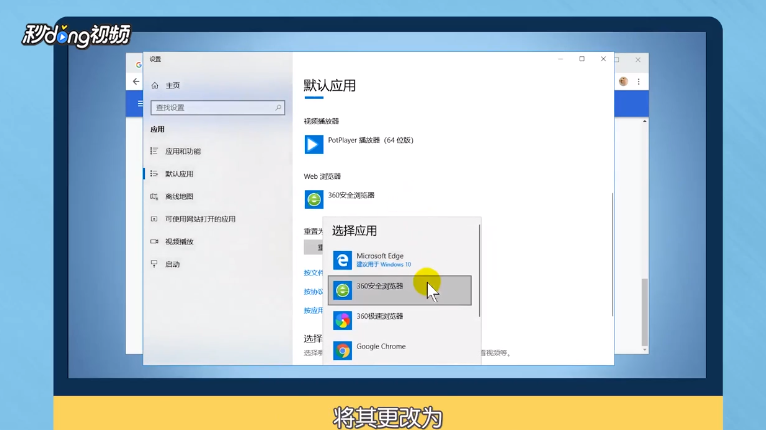Click the PotPlayer video player icon
Image resolution: width=766 pixels, height=430 pixels.
(314, 145)
